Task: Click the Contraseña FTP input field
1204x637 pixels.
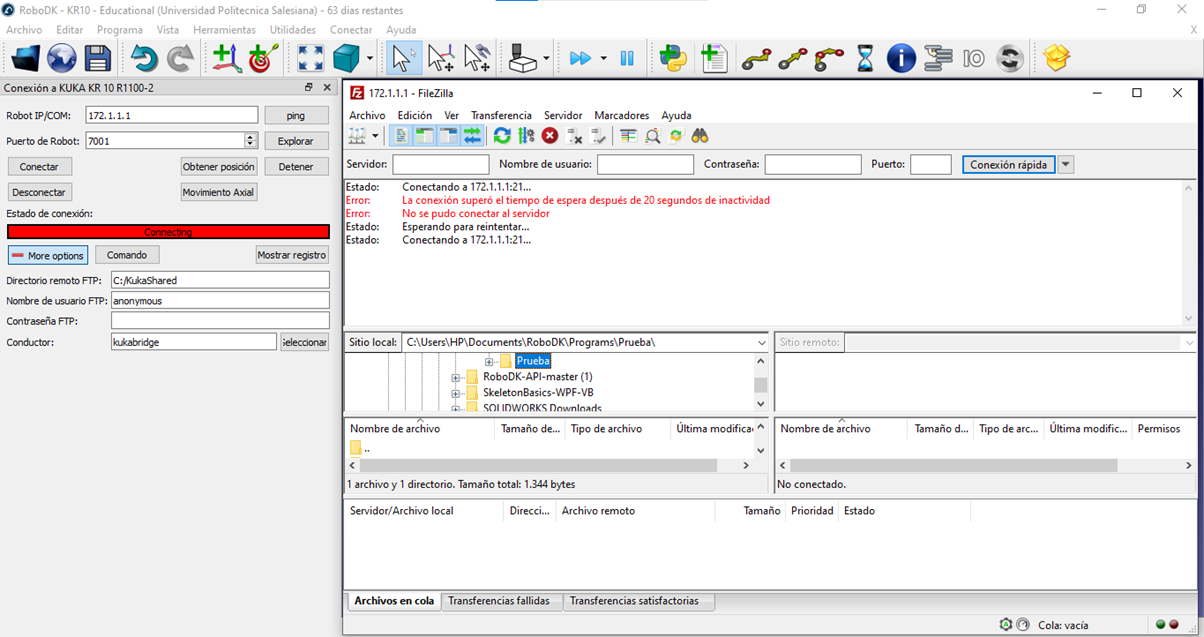Action: 220,321
